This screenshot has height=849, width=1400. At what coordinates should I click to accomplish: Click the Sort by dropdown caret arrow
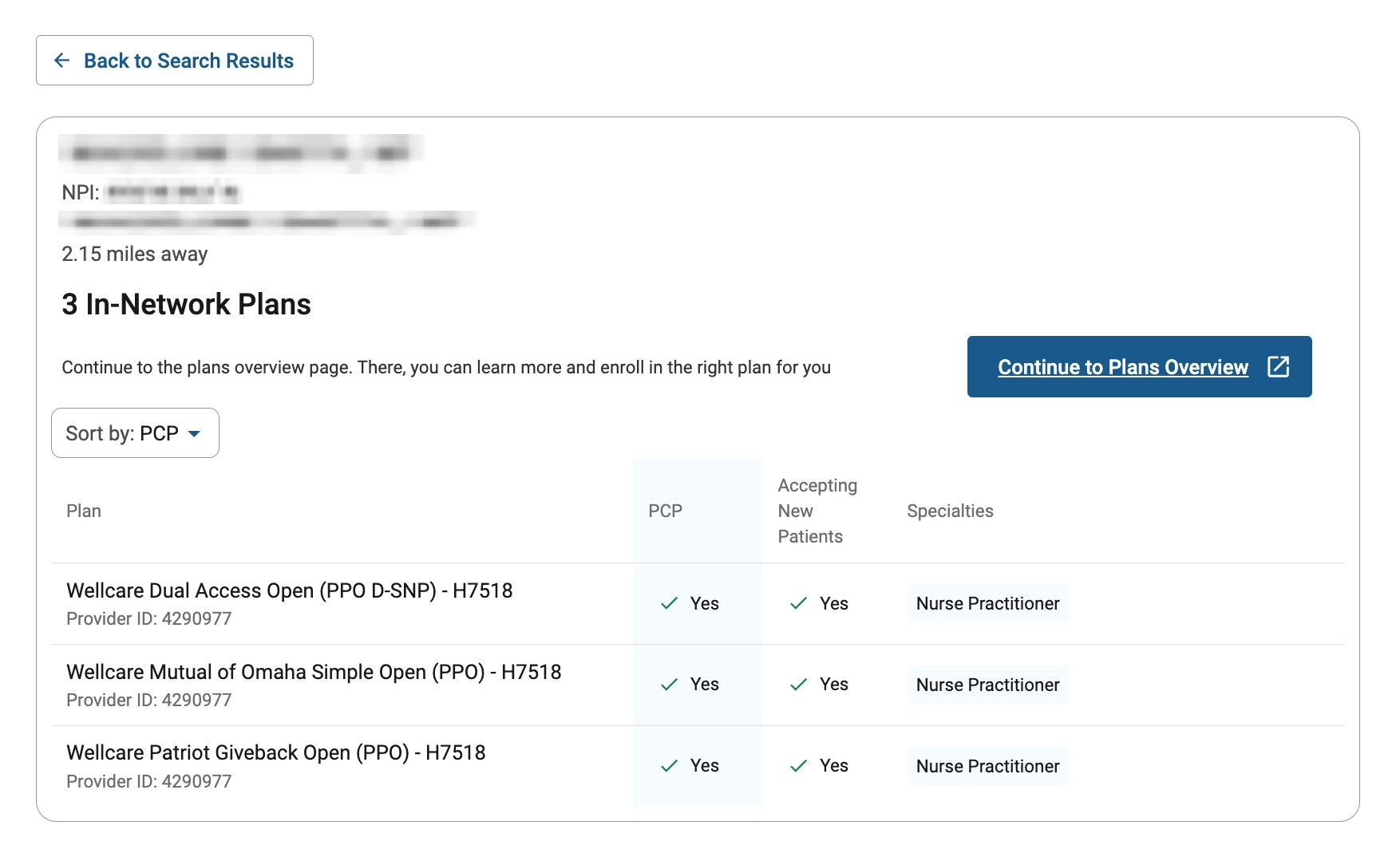tap(194, 433)
